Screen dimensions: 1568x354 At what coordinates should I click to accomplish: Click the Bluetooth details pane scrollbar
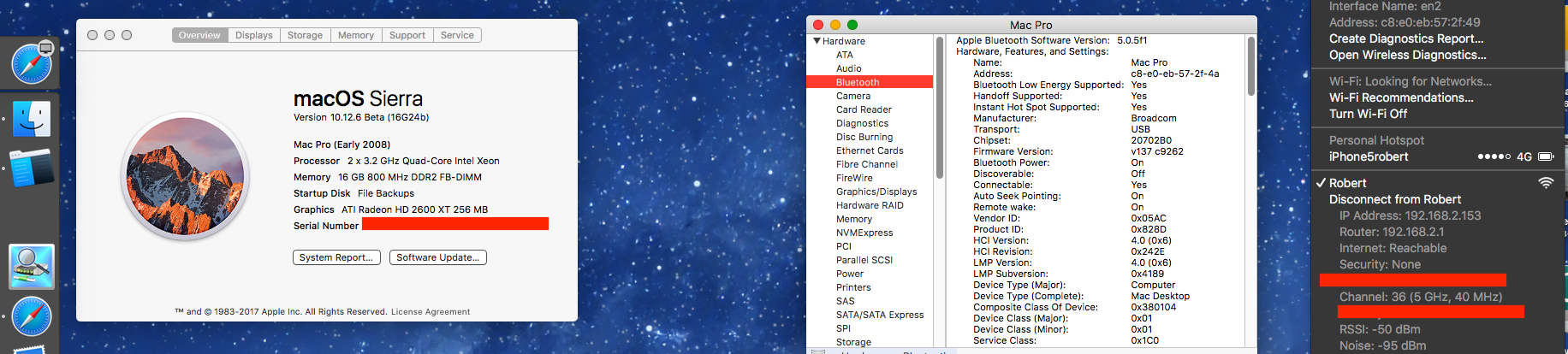pos(1250,66)
